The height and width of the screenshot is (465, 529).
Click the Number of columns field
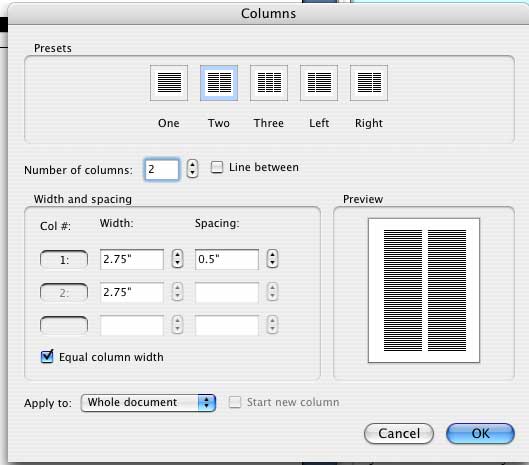pyautogui.click(x=162, y=169)
